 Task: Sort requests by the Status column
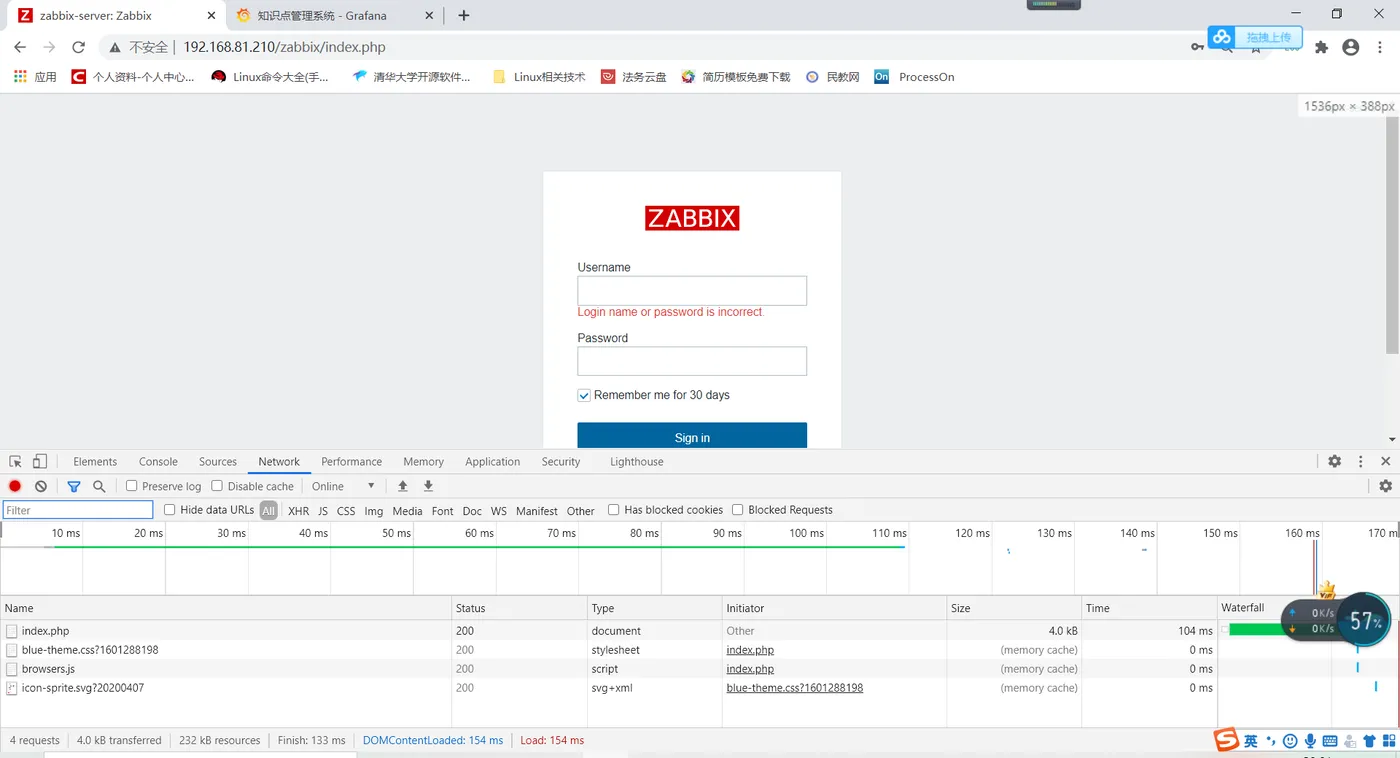(519, 608)
